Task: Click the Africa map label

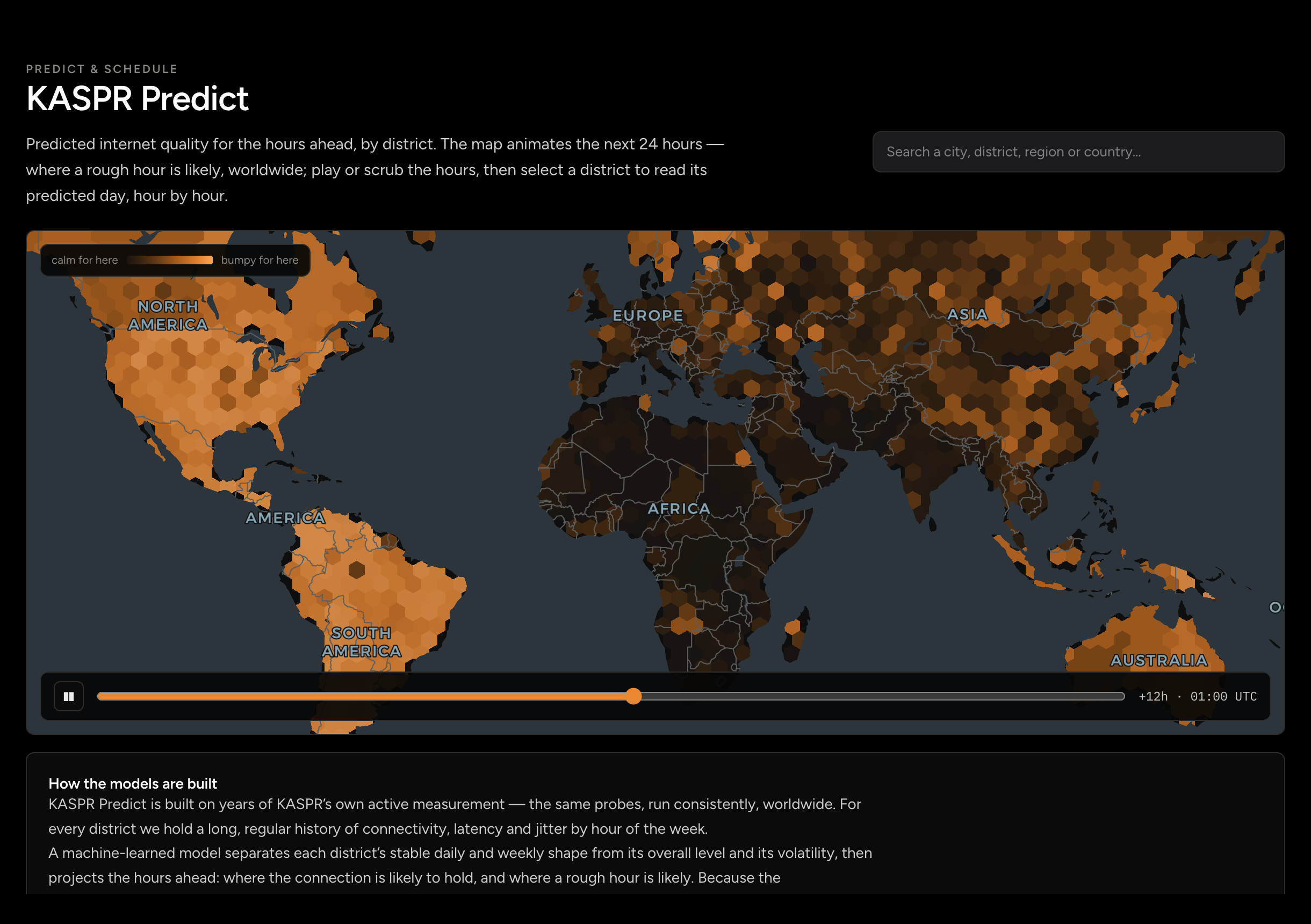Action: 679,508
